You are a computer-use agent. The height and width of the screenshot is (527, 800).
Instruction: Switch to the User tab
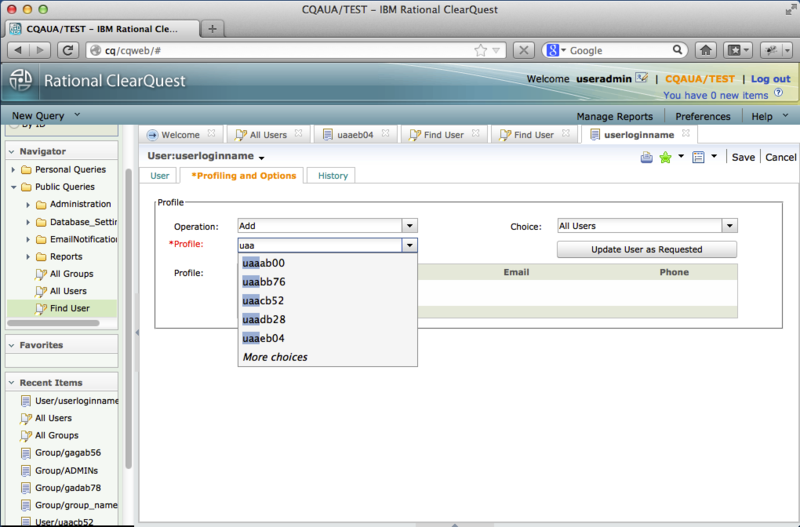[x=159, y=175]
